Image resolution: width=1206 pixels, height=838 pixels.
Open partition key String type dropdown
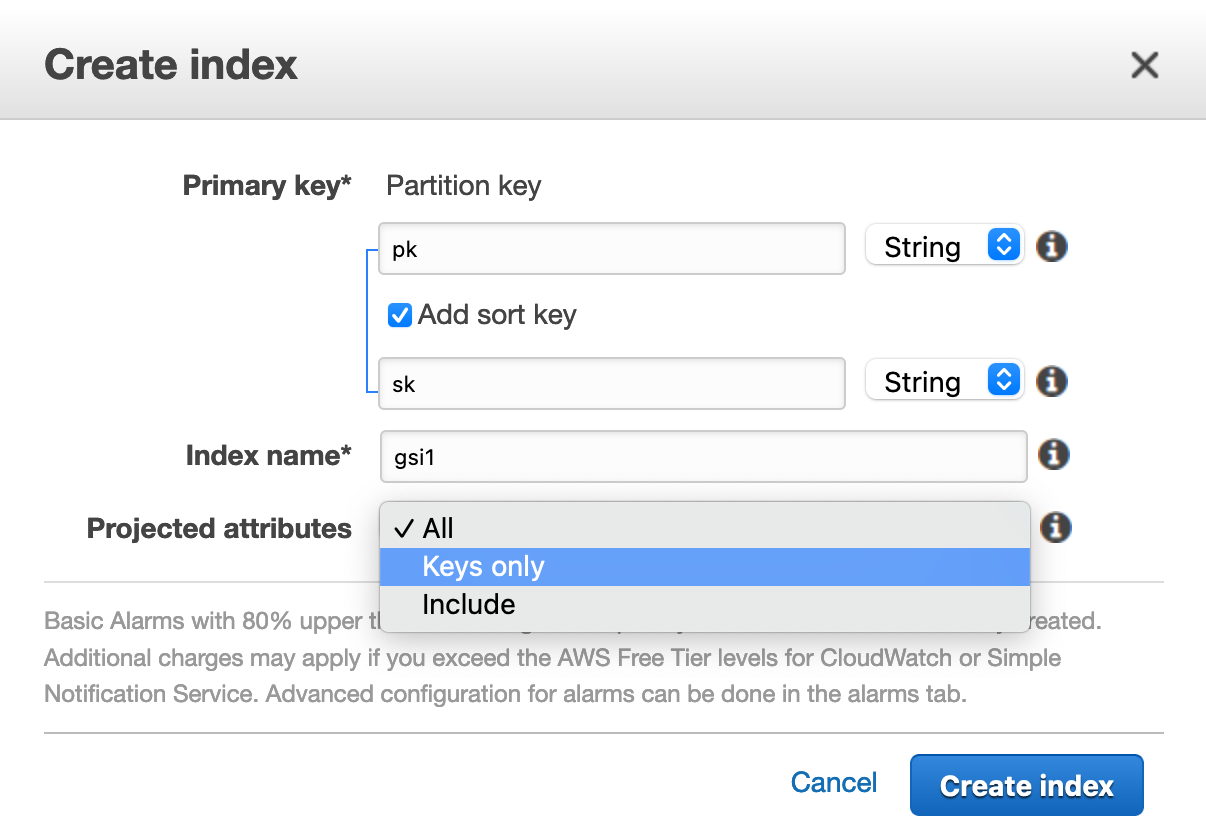coord(944,245)
